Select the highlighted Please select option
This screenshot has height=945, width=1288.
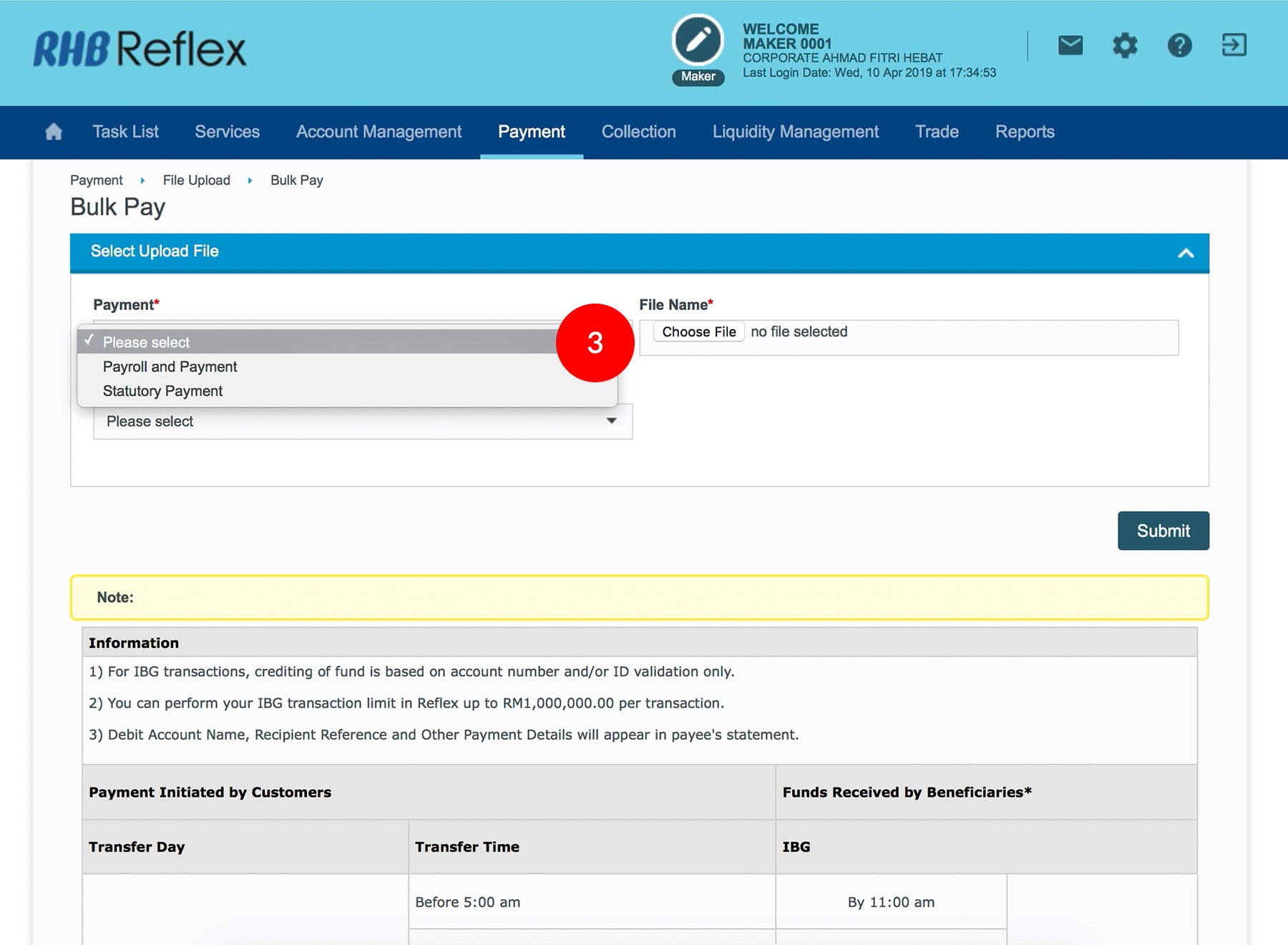tap(146, 342)
